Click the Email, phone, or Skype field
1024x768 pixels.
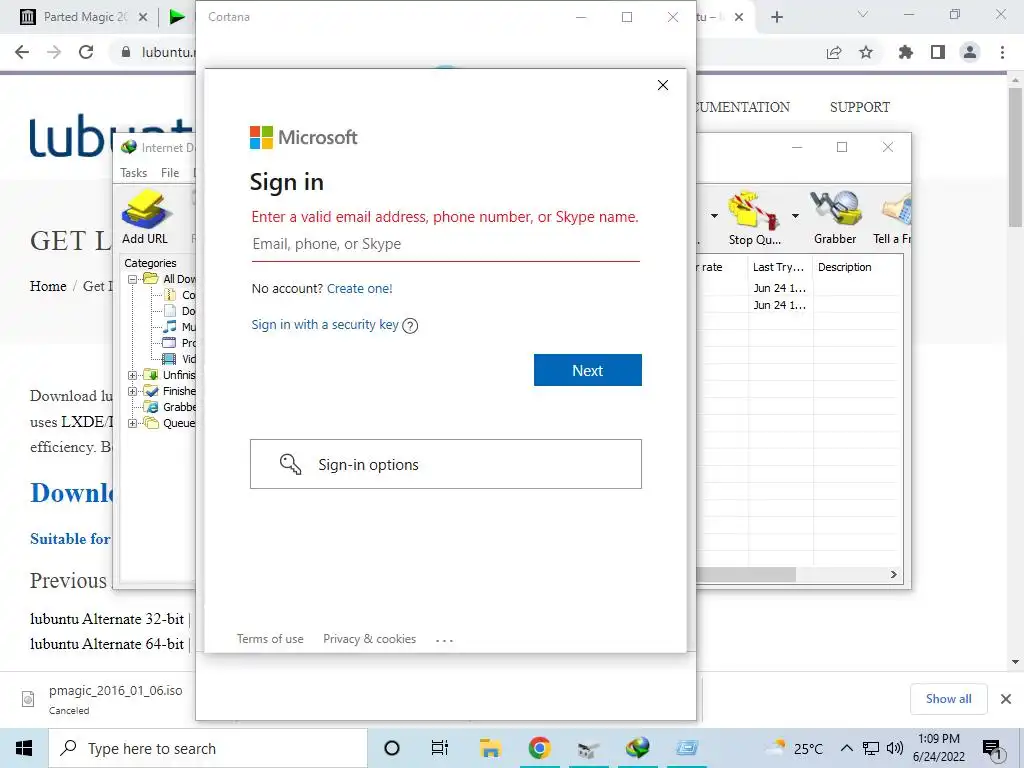(x=445, y=244)
